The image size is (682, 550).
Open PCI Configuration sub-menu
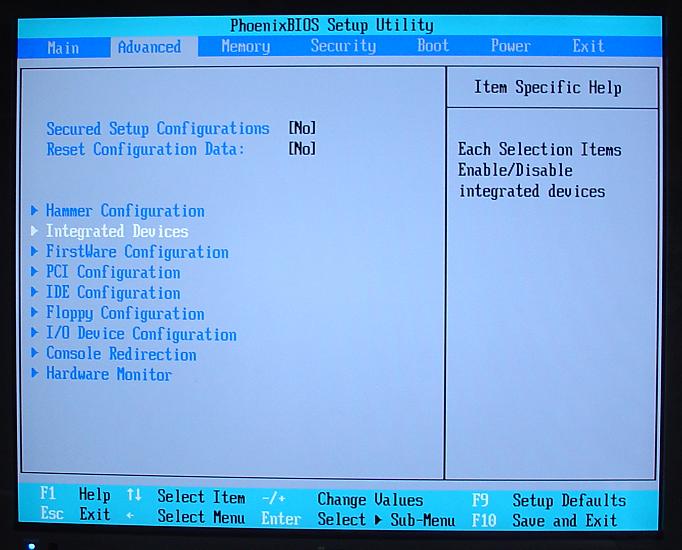[x=113, y=272]
